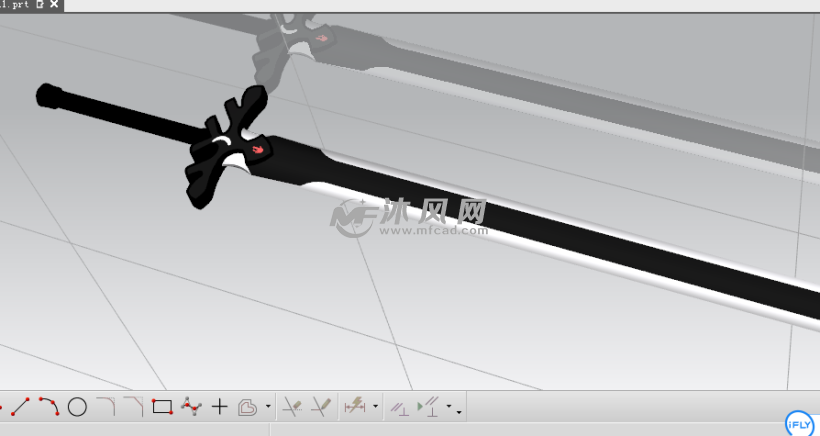Select the Fillet corner tool
The image size is (820, 436).
click(105, 406)
